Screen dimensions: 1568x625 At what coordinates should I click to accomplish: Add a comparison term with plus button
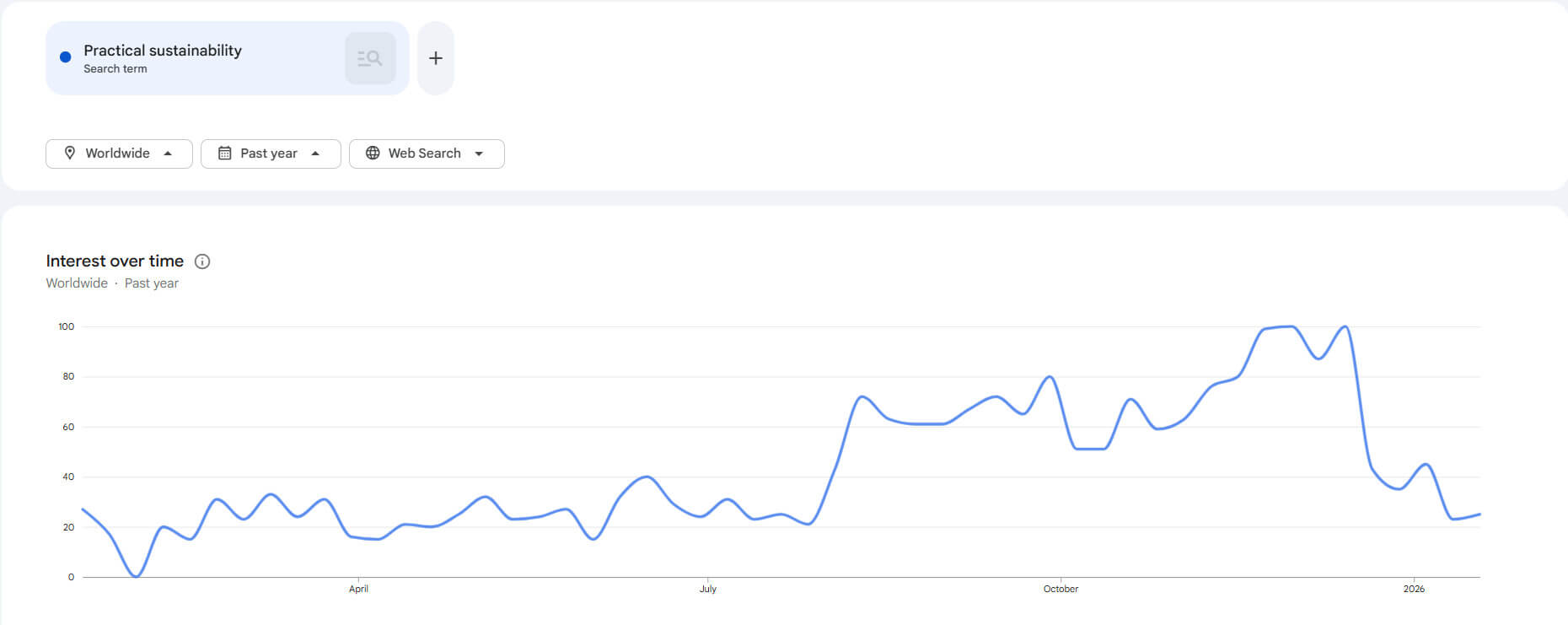[436, 58]
